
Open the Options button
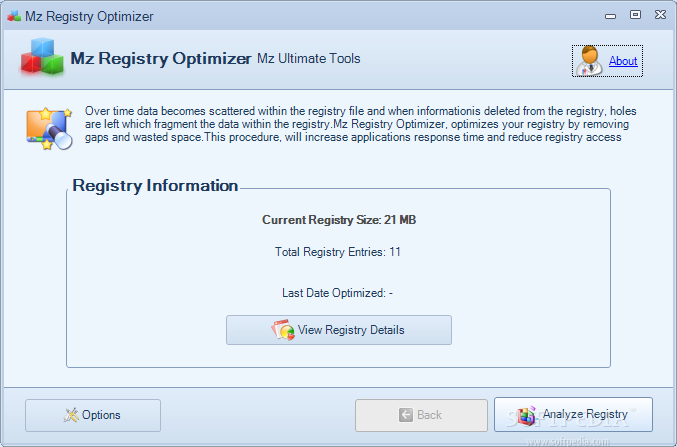(93, 415)
